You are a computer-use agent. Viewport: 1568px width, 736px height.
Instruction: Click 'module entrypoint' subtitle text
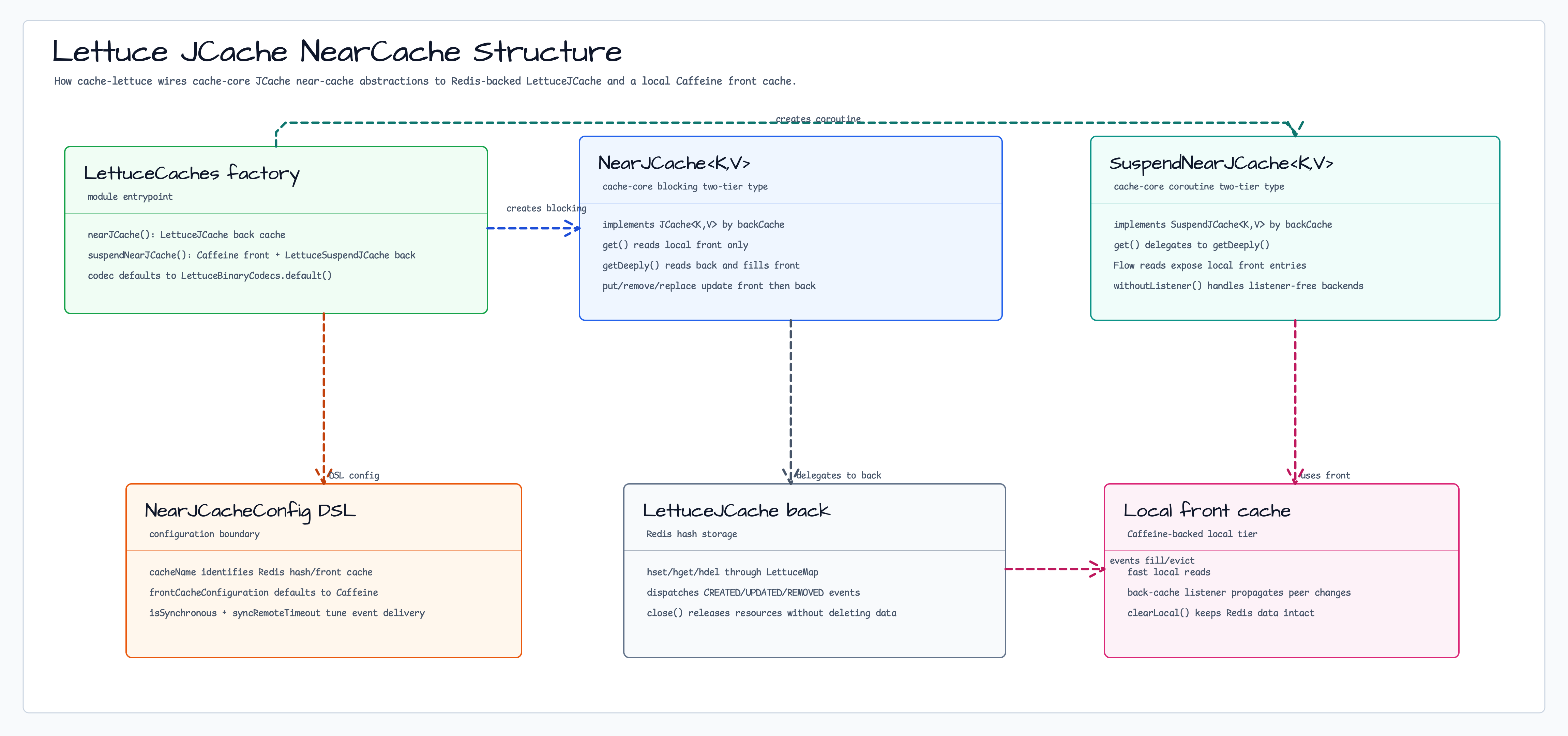pyautogui.click(x=130, y=197)
